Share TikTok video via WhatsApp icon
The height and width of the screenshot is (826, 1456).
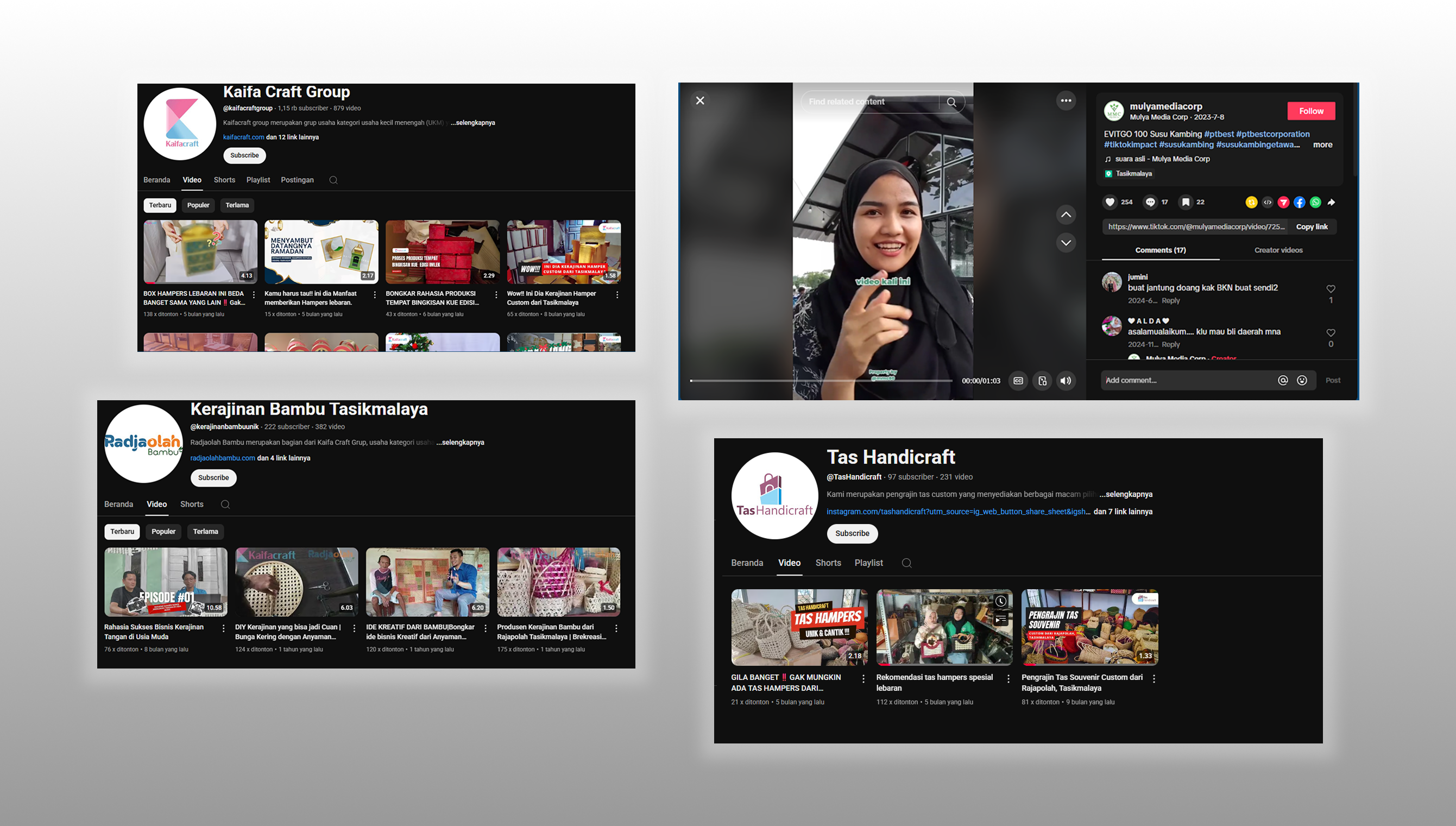1315,203
